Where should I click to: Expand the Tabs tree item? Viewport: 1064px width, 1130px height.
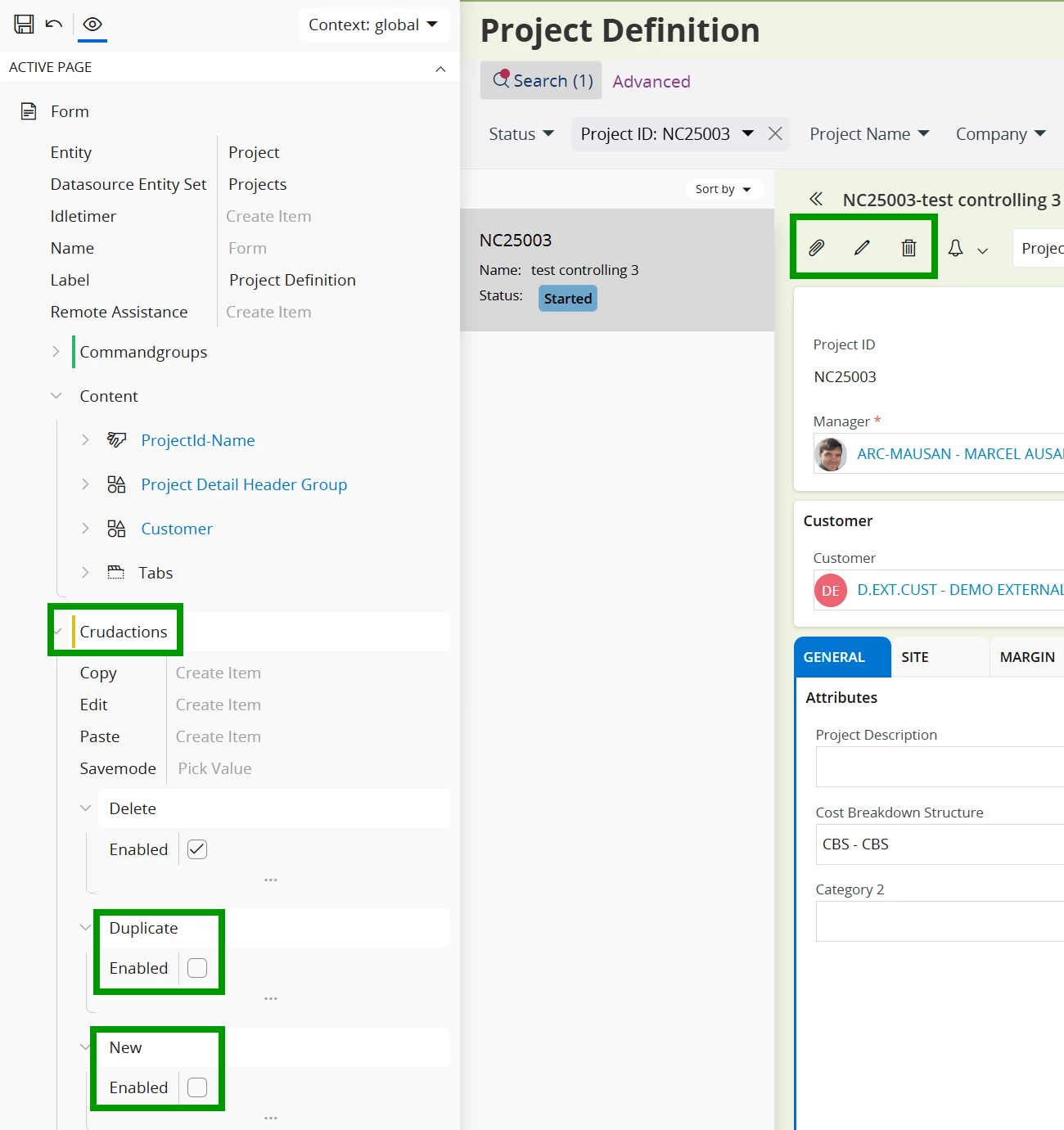(x=85, y=573)
